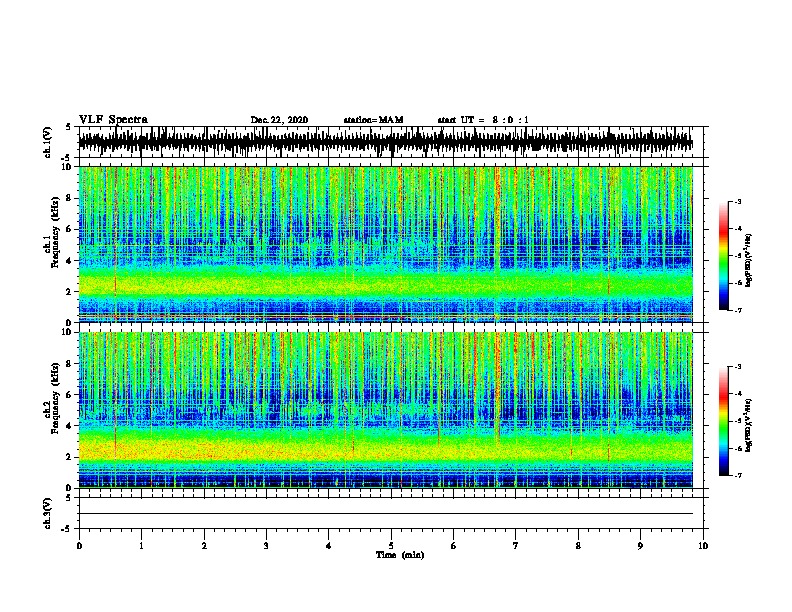Click the "0" tick on the Time axis
The image size is (792, 612).
pos(79,546)
